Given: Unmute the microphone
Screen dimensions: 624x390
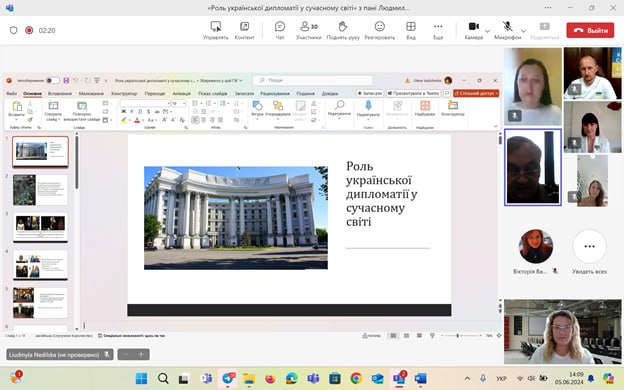Looking at the screenshot, I should tap(507, 30).
